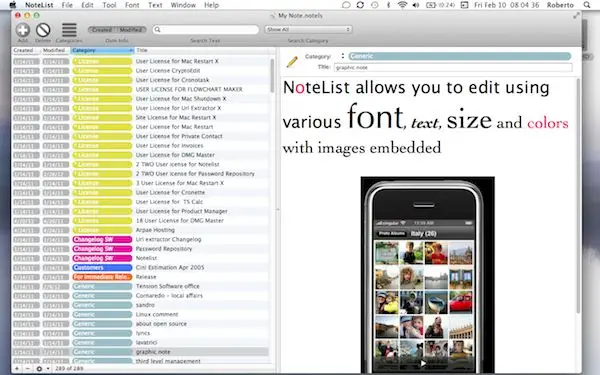Click the search magnifier in text field

click(x=157, y=29)
